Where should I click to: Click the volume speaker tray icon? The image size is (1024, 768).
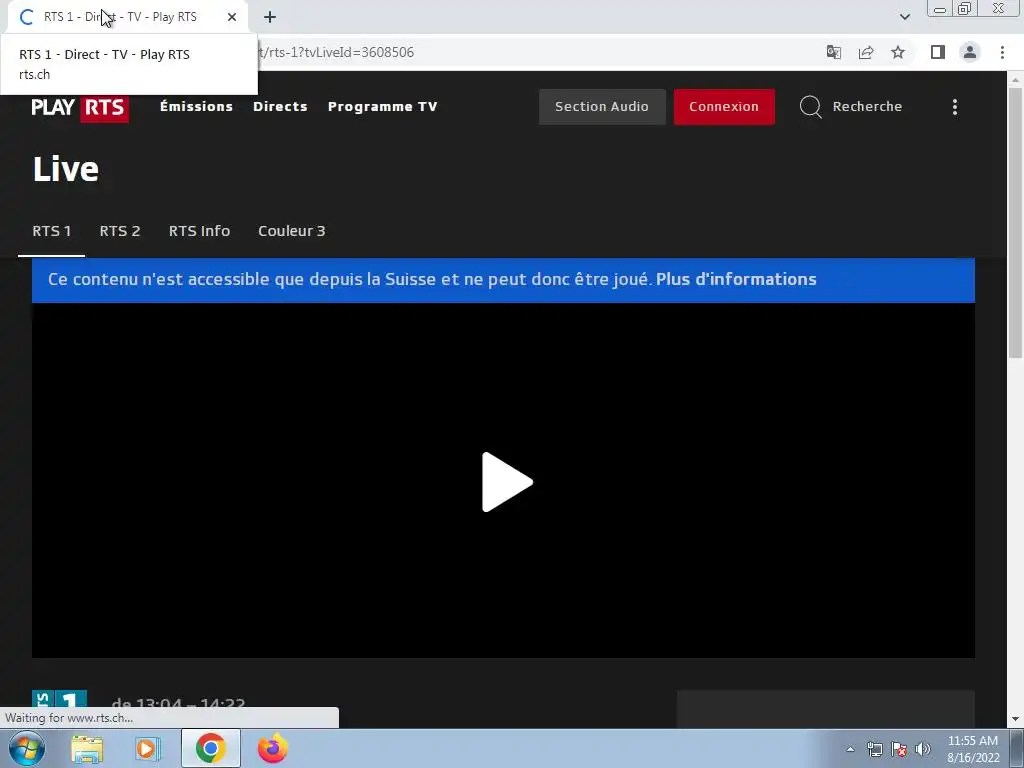(923, 749)
